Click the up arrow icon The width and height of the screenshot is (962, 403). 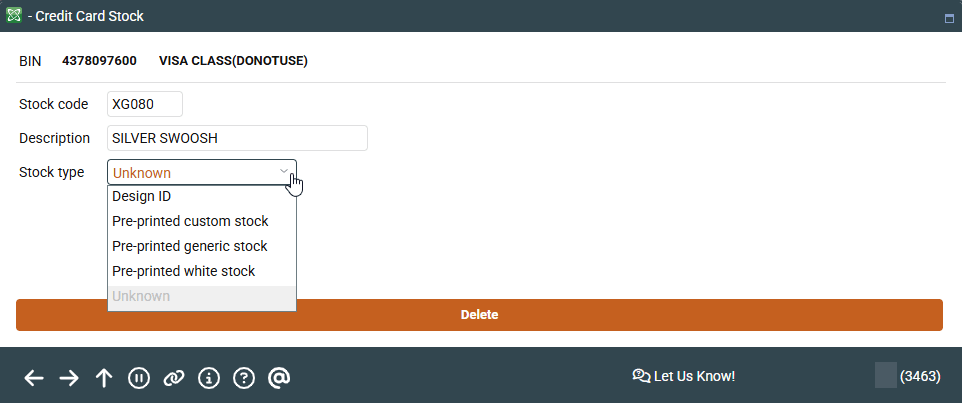pyautogui.click(x=104, y=377)
